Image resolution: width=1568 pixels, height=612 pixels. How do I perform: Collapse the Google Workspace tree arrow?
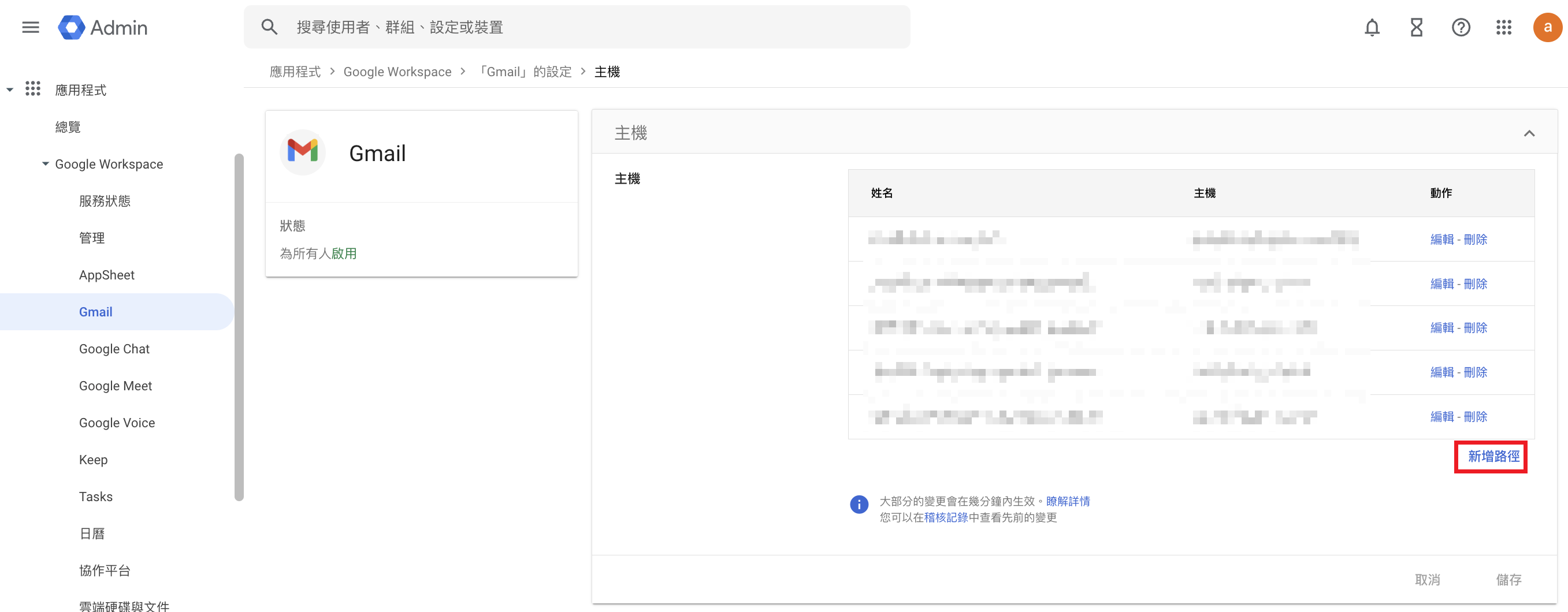click(46, 163)
